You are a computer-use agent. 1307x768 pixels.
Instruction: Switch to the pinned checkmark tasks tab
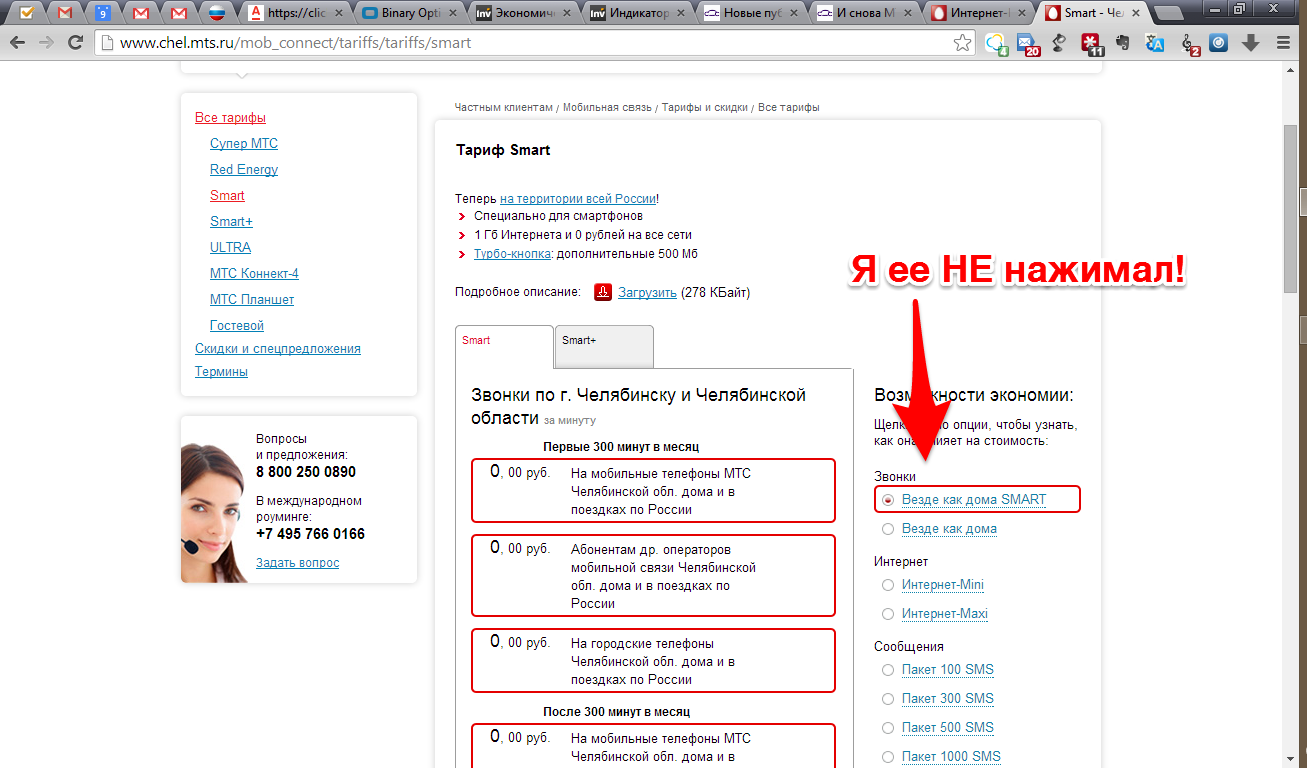coord(27,13)
